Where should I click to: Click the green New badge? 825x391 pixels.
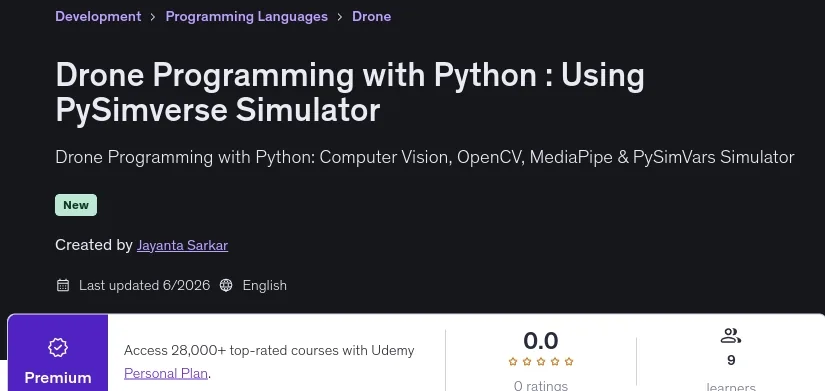tap(76, 205)
